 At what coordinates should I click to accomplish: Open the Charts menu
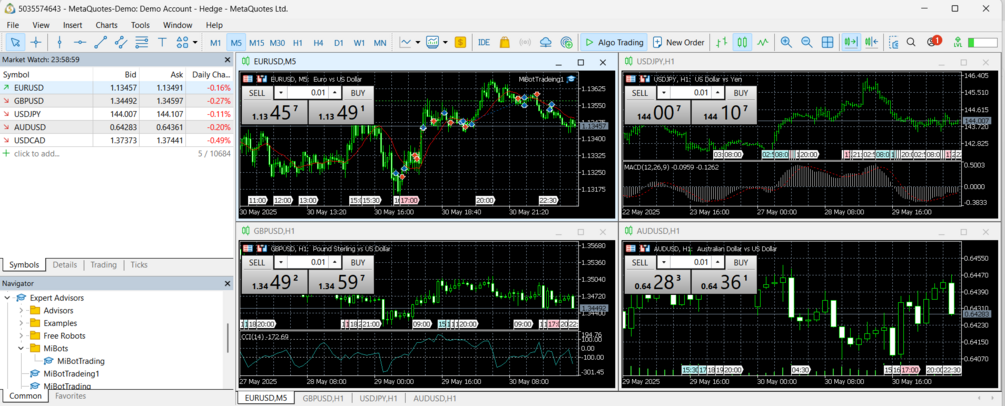click(x=106, y=25)
